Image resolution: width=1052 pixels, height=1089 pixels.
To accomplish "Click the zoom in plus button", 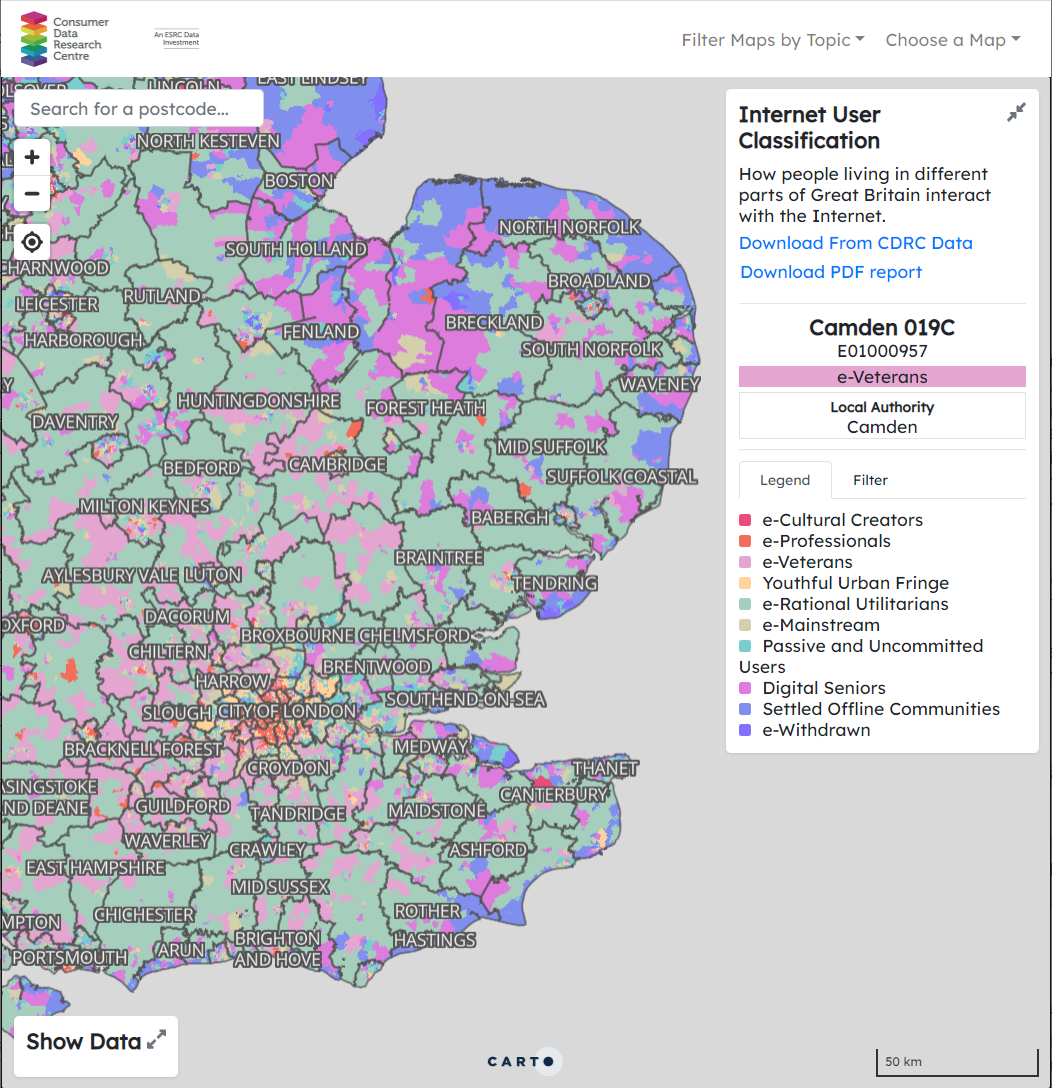I will pos(32,157).
